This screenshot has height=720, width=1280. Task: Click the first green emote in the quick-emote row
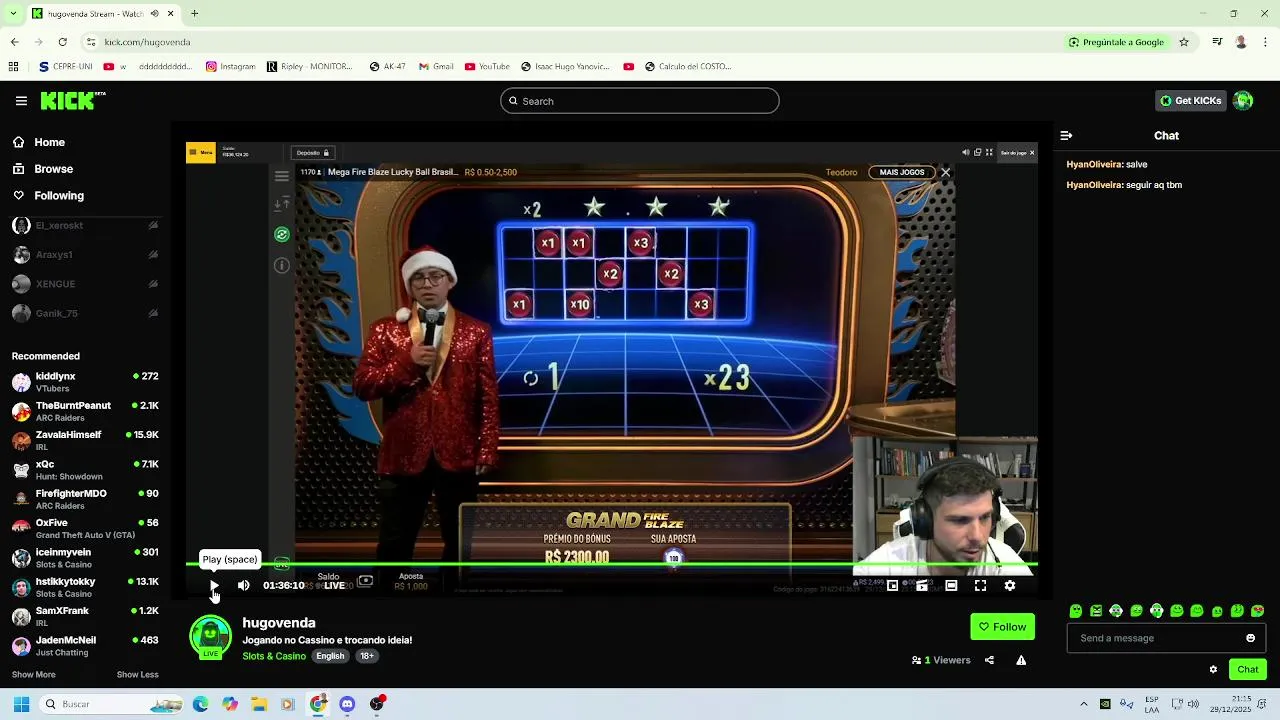(1076, 611)
